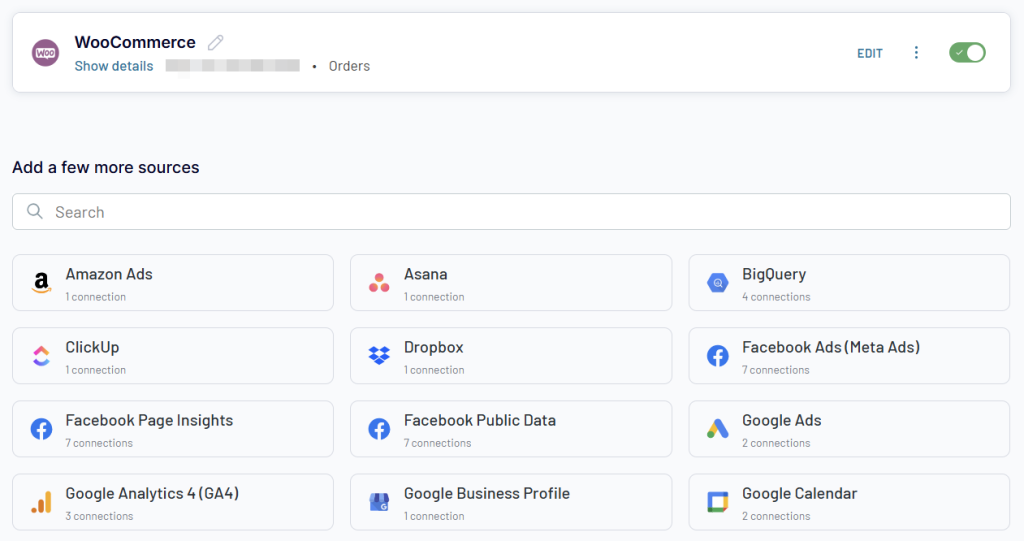Click the Dropbox logo icon
Image resolution: width=1024 pixels, height=541 pixels.
pyautogui.click(x=379, y=355)
